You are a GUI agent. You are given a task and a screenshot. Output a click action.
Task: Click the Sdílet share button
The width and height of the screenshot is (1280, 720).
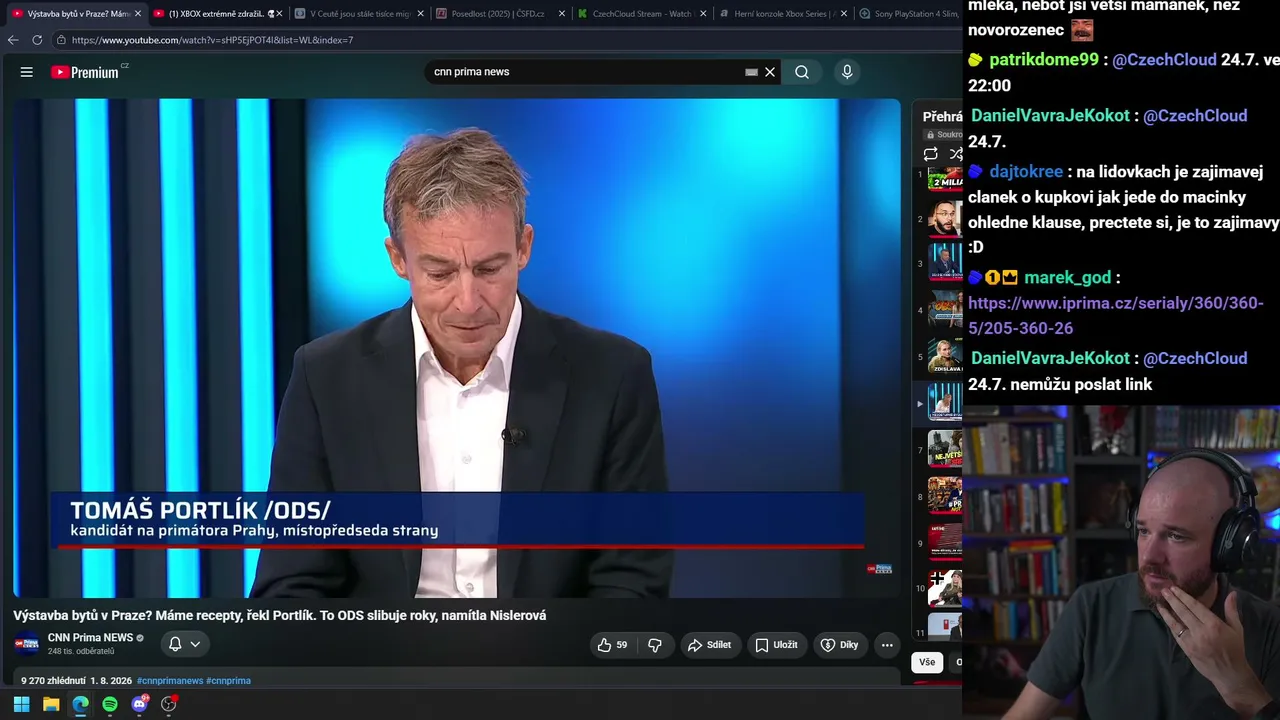pos(710,645)
